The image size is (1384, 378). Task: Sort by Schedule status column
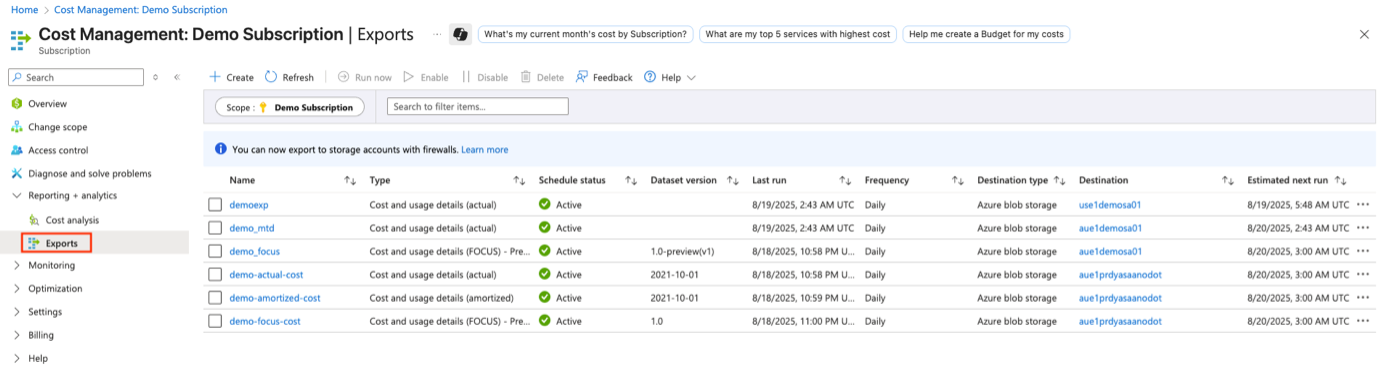(x=631, y=180)
